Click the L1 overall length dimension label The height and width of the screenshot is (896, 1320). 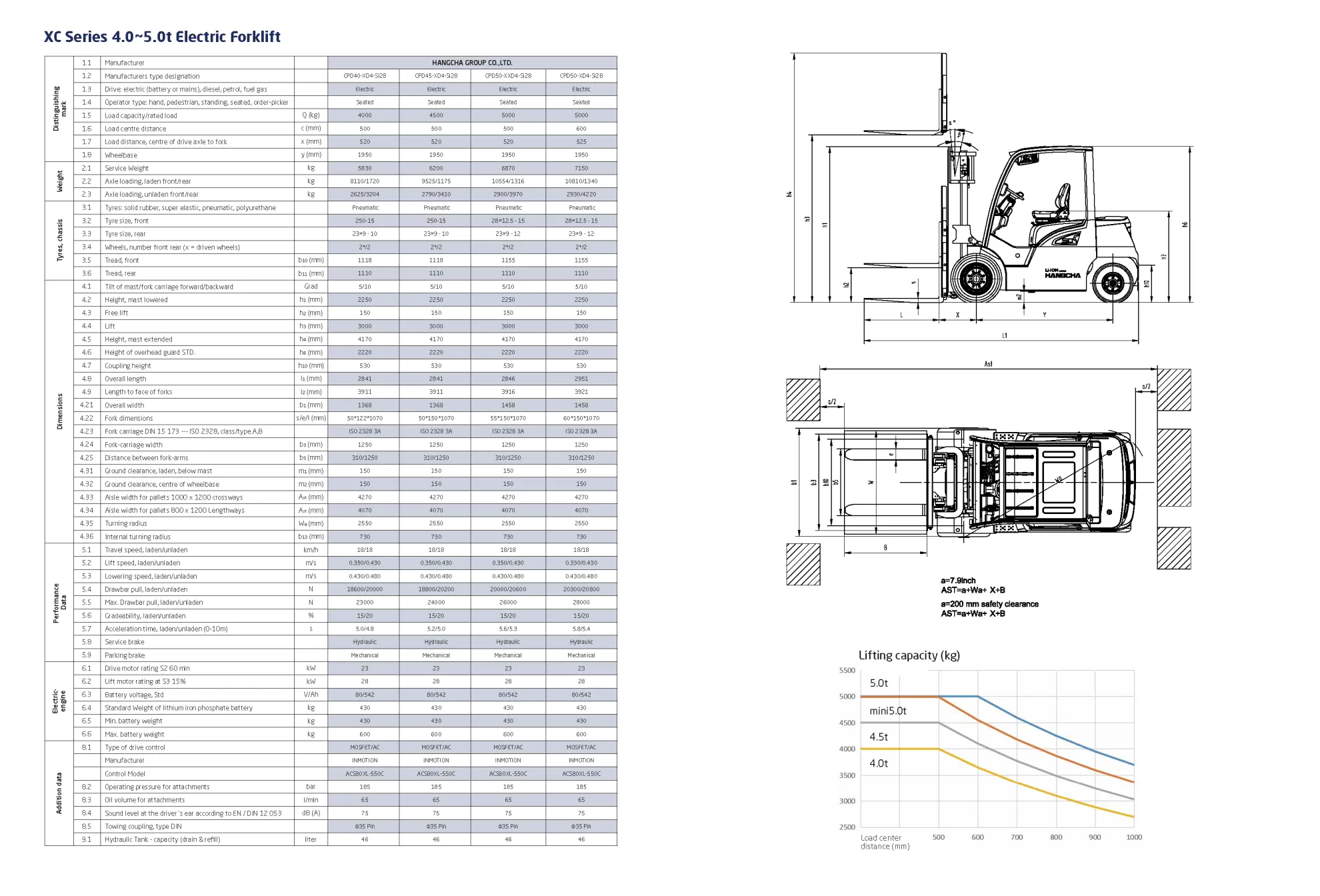point(1005,336)
